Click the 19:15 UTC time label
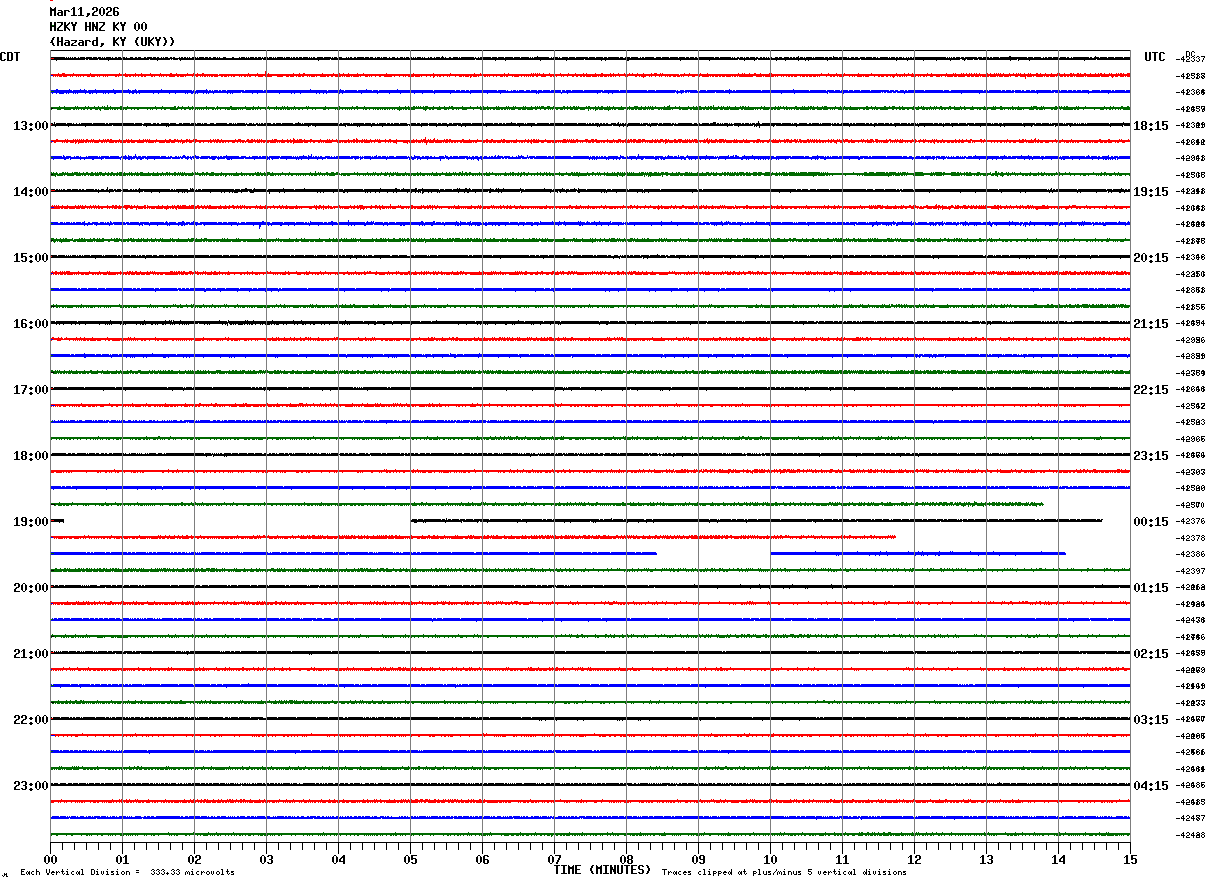The image size is (1210, 886). (x=1151, y=192)
